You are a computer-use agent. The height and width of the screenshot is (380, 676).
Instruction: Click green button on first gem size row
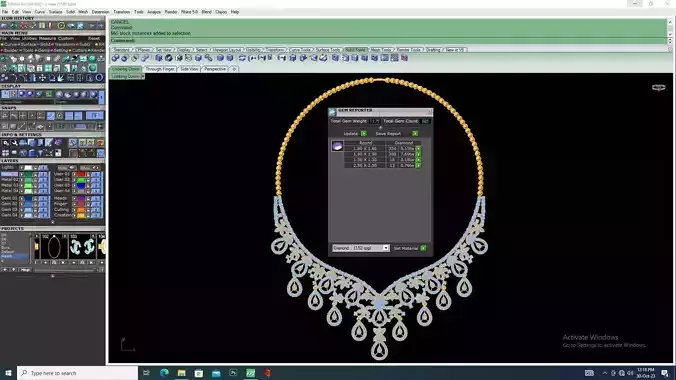[418, 149]
